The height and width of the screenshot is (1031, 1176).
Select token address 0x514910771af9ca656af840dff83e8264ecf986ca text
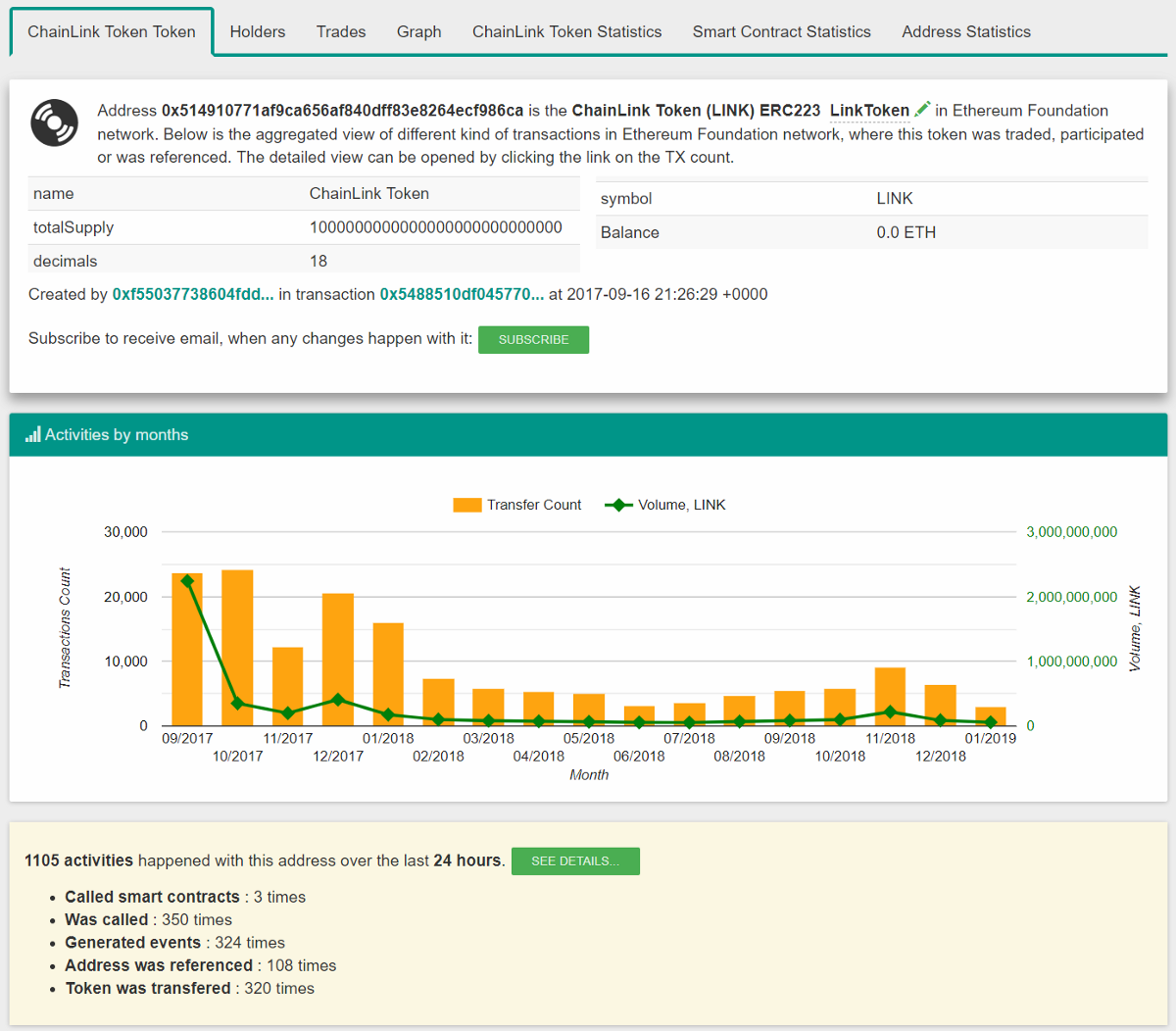pyautogui.click(x=342, y=111)
